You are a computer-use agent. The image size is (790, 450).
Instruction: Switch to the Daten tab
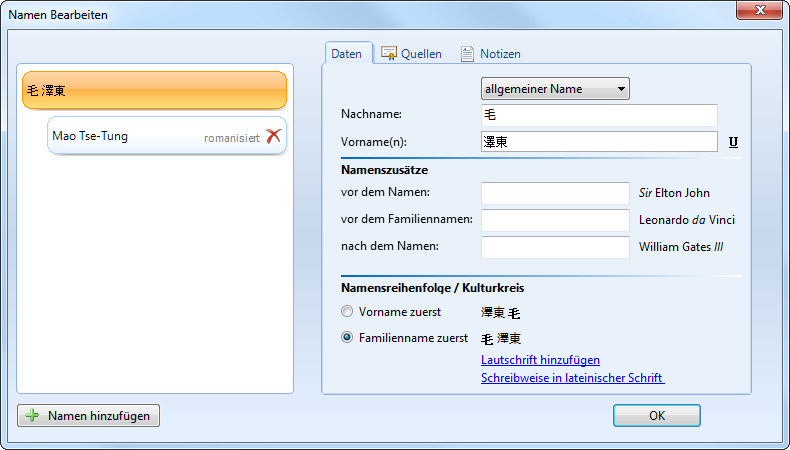[346, 54]
